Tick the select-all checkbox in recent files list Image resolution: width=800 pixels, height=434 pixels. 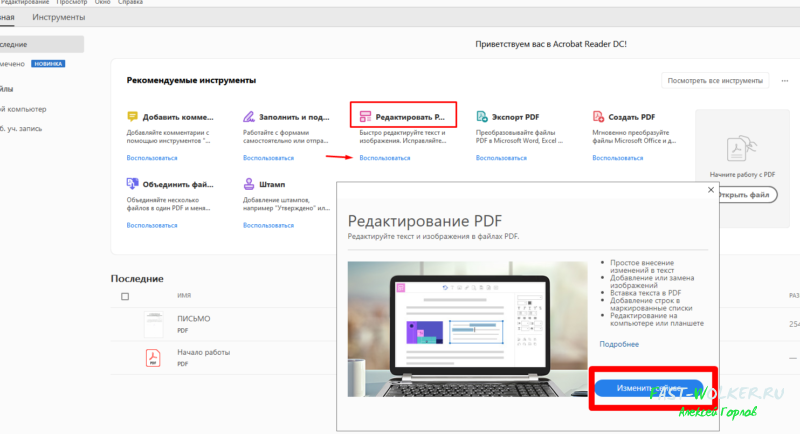click(125, 296)
